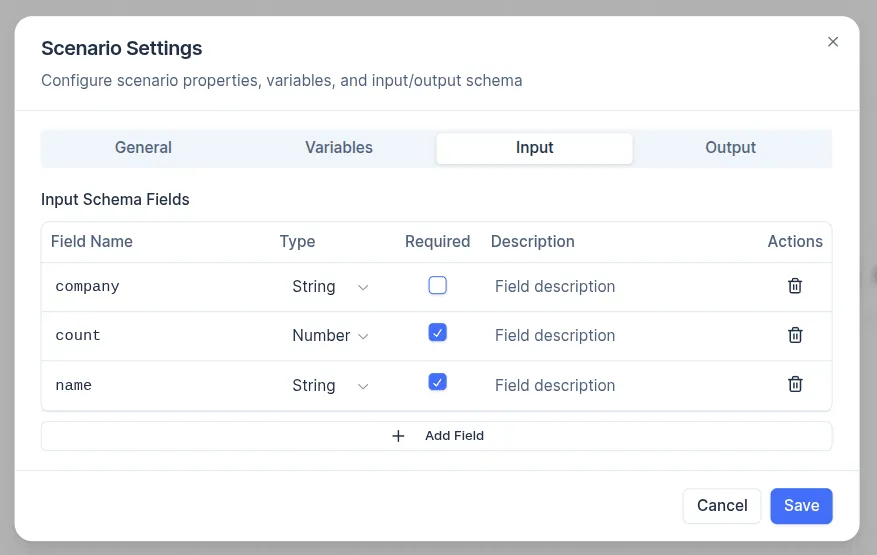Enable Required checkbox for company field

[x=437, y=285]
